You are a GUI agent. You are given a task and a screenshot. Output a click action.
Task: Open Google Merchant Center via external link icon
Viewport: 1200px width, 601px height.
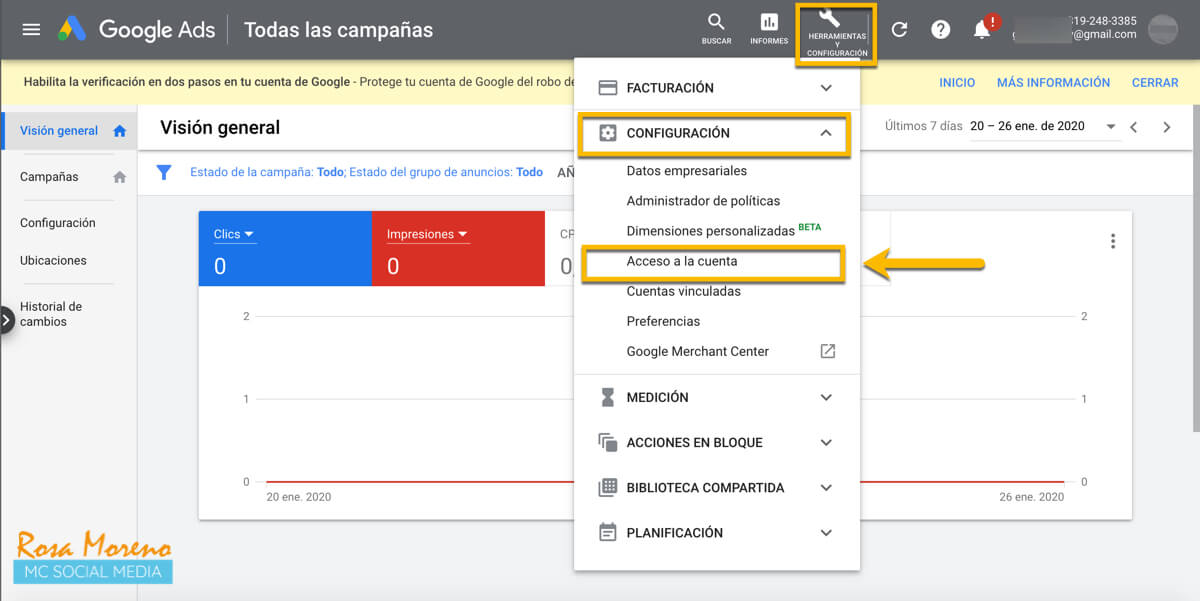[x=826, y=351]
